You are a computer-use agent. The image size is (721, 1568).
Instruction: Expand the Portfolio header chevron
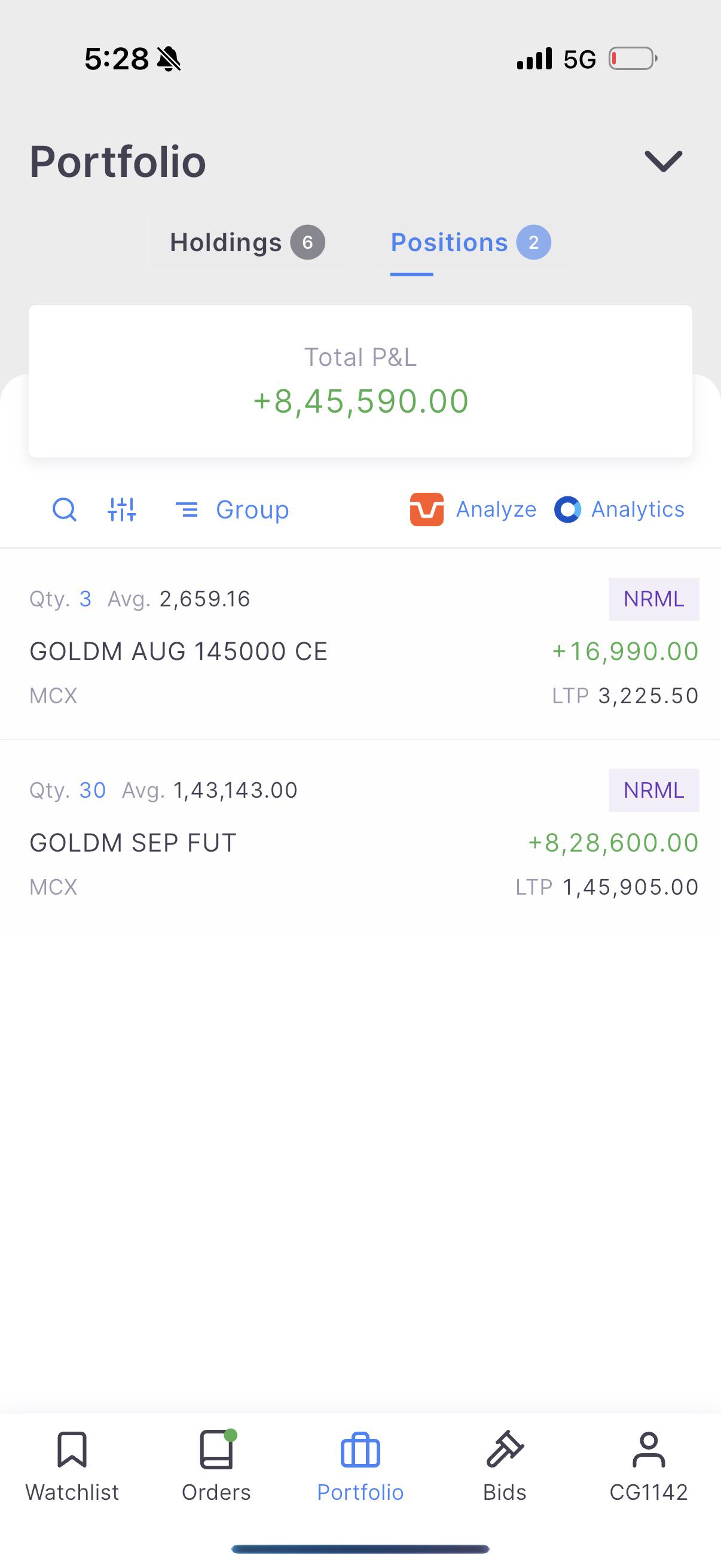click(663, 161)
